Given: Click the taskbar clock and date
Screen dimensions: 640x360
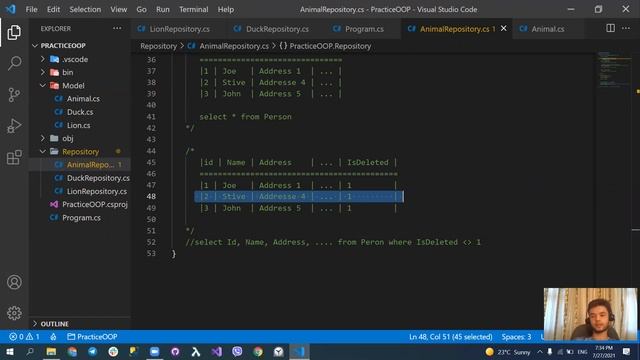Looking at the screenshot, I should click(603, 351).
